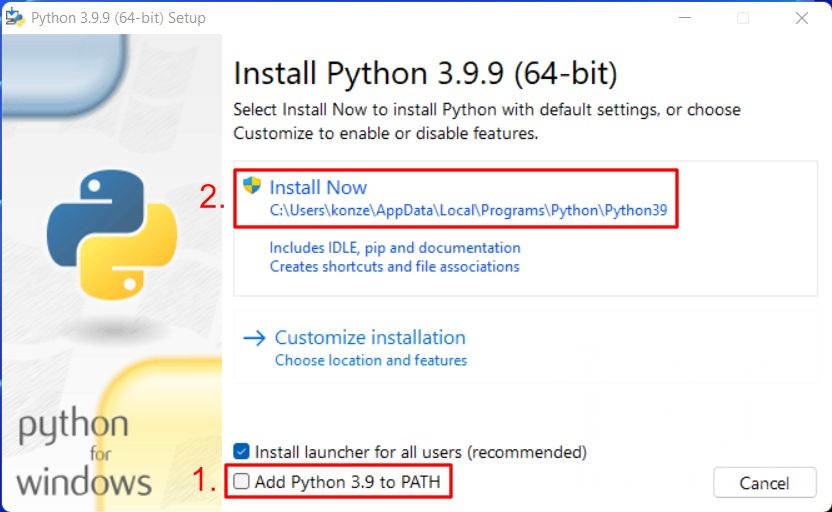
Task: Click the 'Install launcher for all users' label text
Action: 420,452
